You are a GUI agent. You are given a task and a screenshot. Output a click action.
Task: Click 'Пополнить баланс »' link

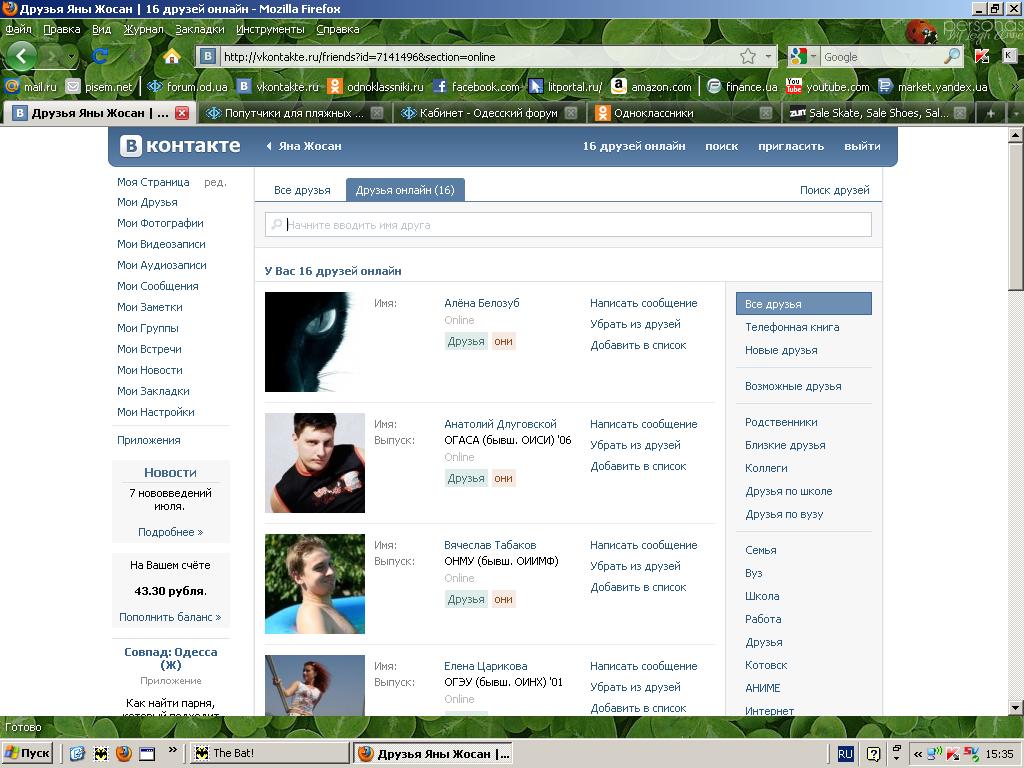[170, 617]
